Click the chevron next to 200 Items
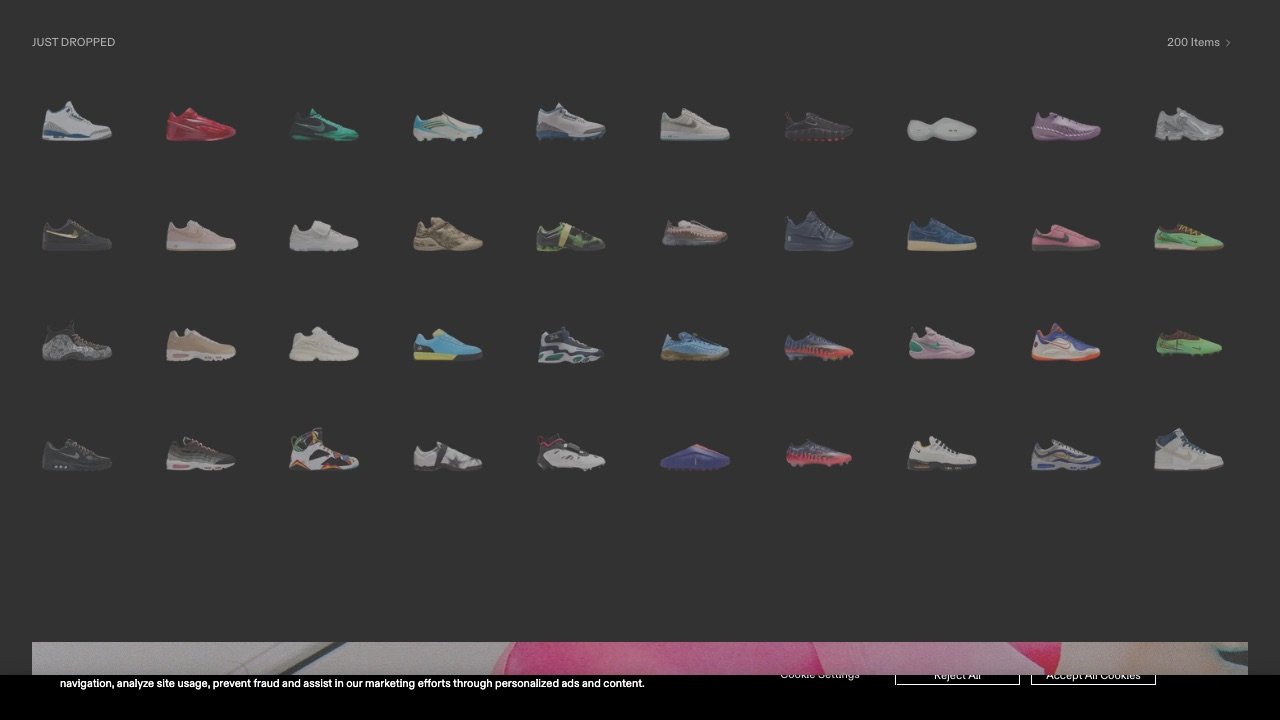Image resolution: width=1280 pixels, height=720 pixels. point(1228,43)
